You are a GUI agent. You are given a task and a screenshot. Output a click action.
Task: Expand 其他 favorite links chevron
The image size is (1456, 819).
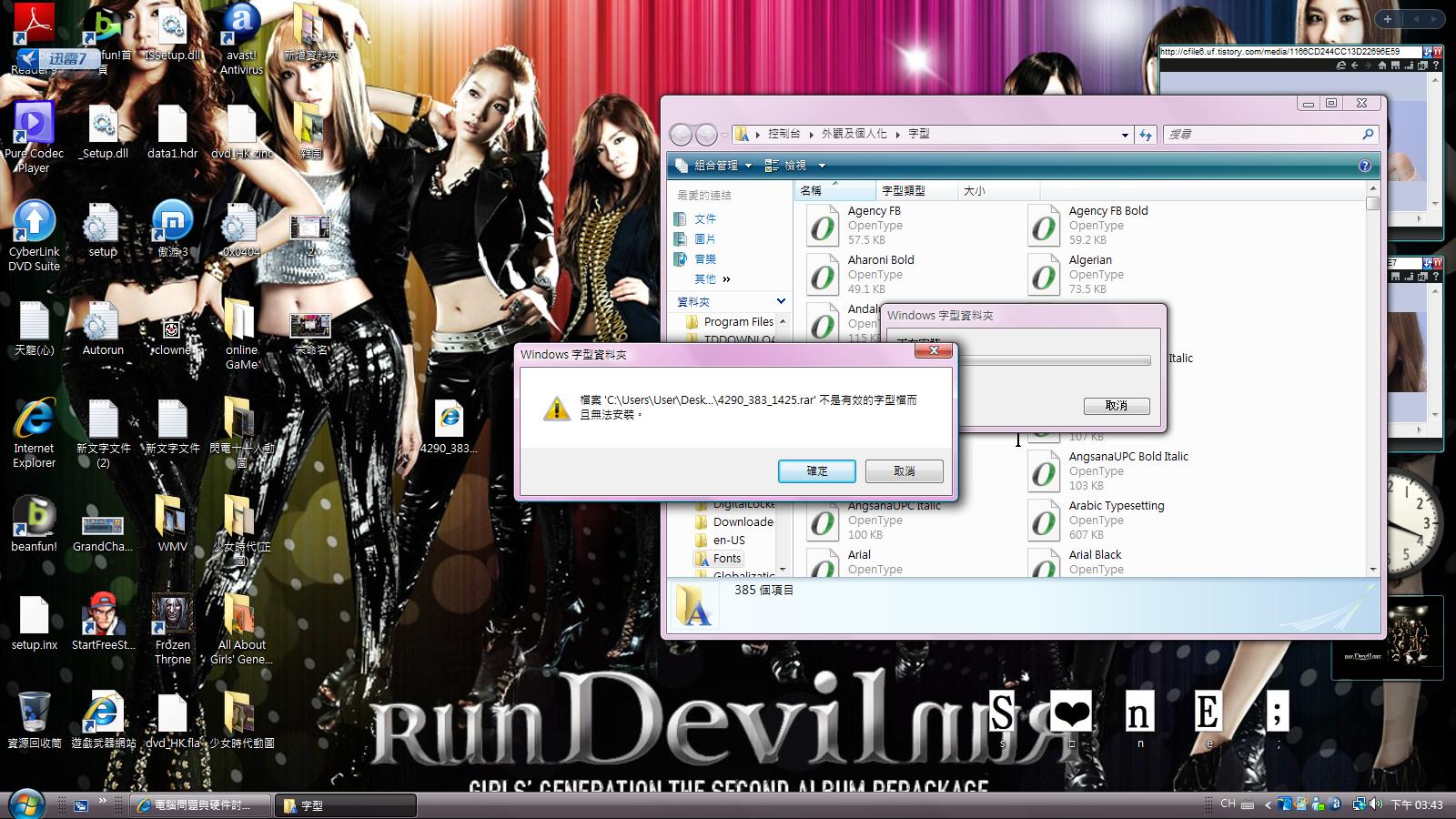point(726,279)
